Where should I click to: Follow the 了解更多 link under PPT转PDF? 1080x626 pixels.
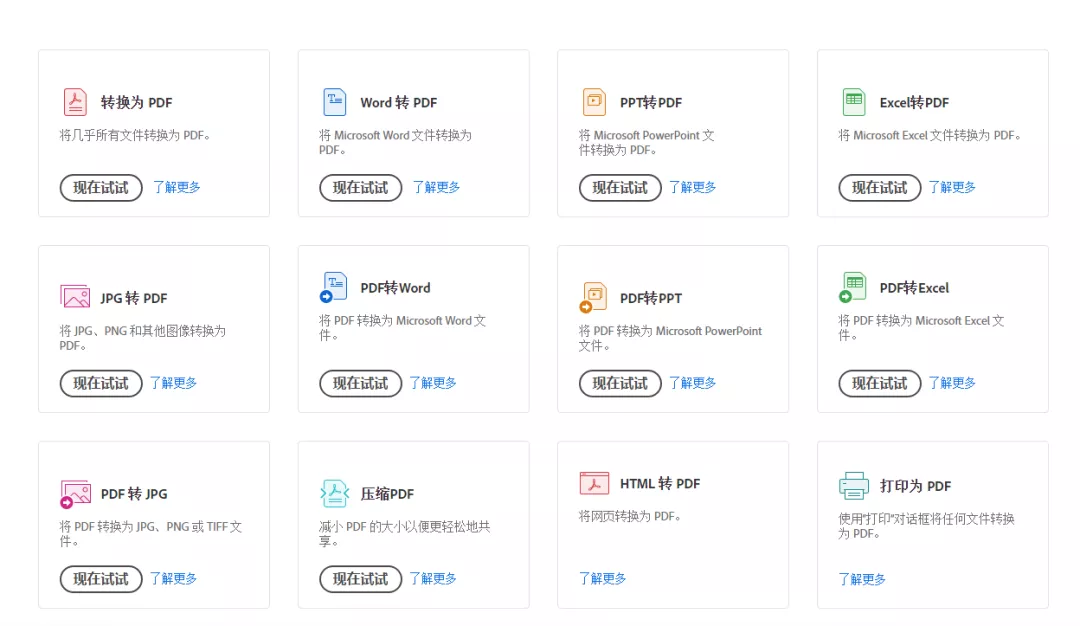[692, 187]
